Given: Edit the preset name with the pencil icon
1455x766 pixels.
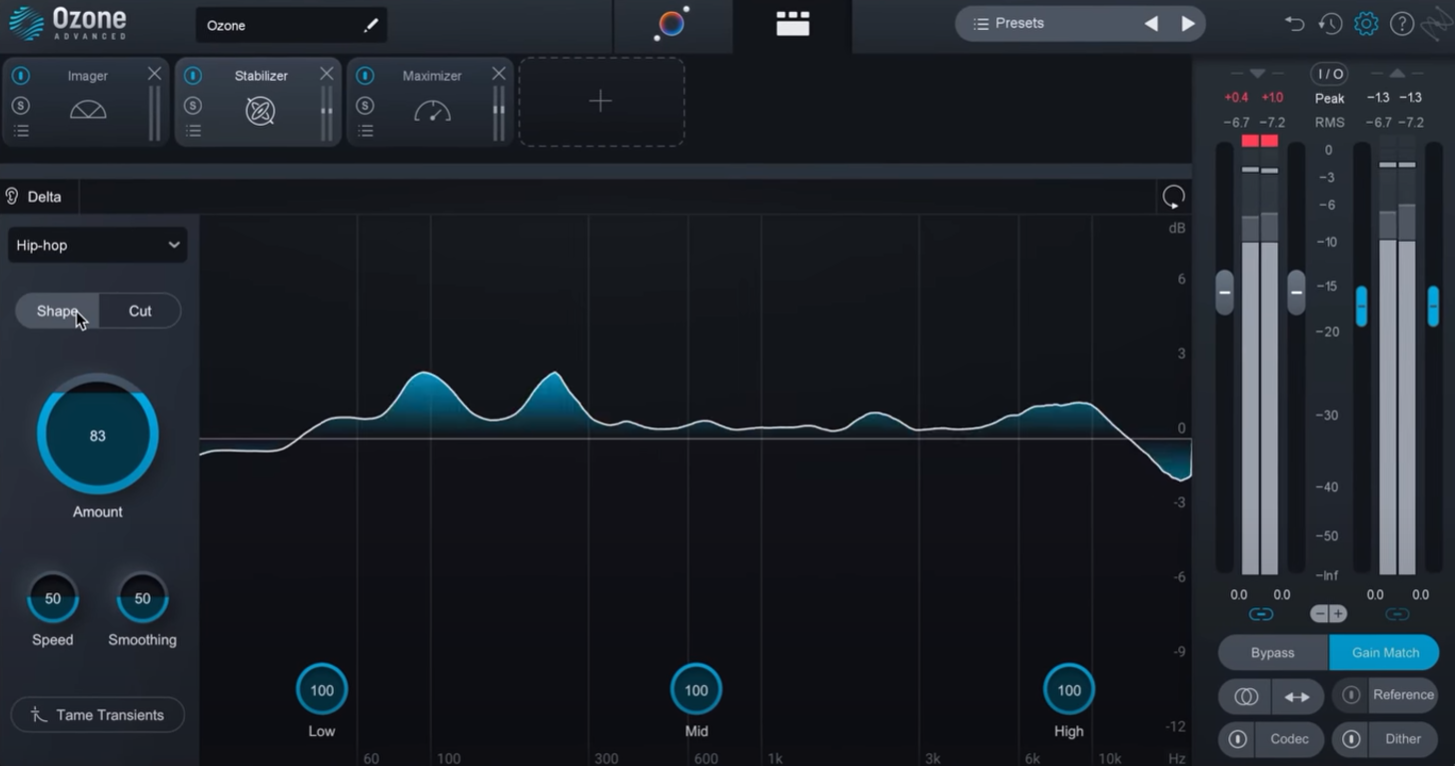Looking at the screenshot, I should point(370,26).
